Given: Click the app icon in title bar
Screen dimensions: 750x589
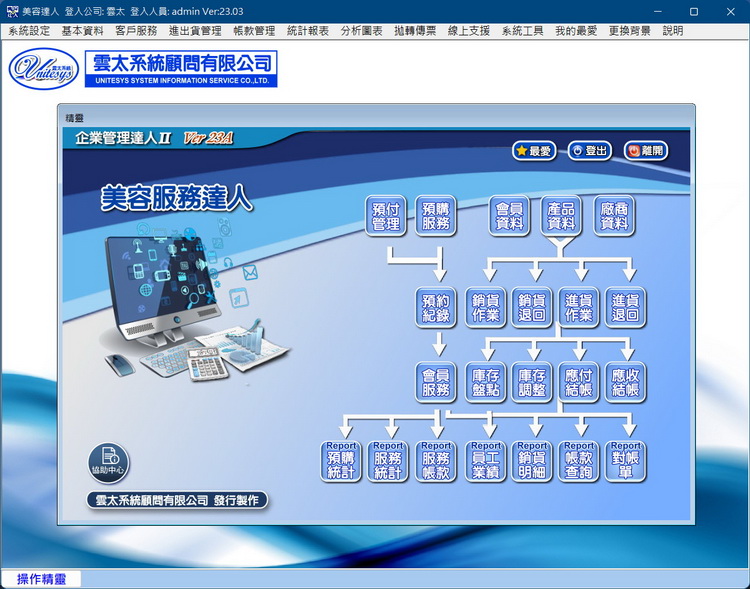Looking at the screenshot, I should pyautogui.click(x=12, y=11).
